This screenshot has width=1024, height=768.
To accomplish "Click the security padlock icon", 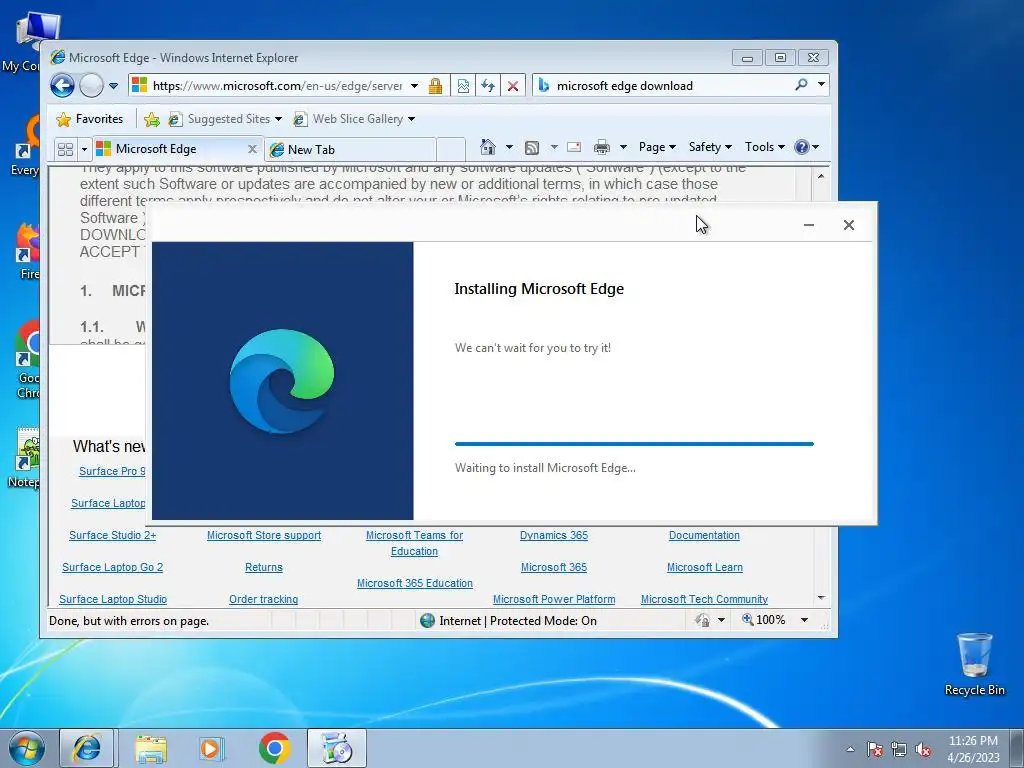I will coord(435,86).
